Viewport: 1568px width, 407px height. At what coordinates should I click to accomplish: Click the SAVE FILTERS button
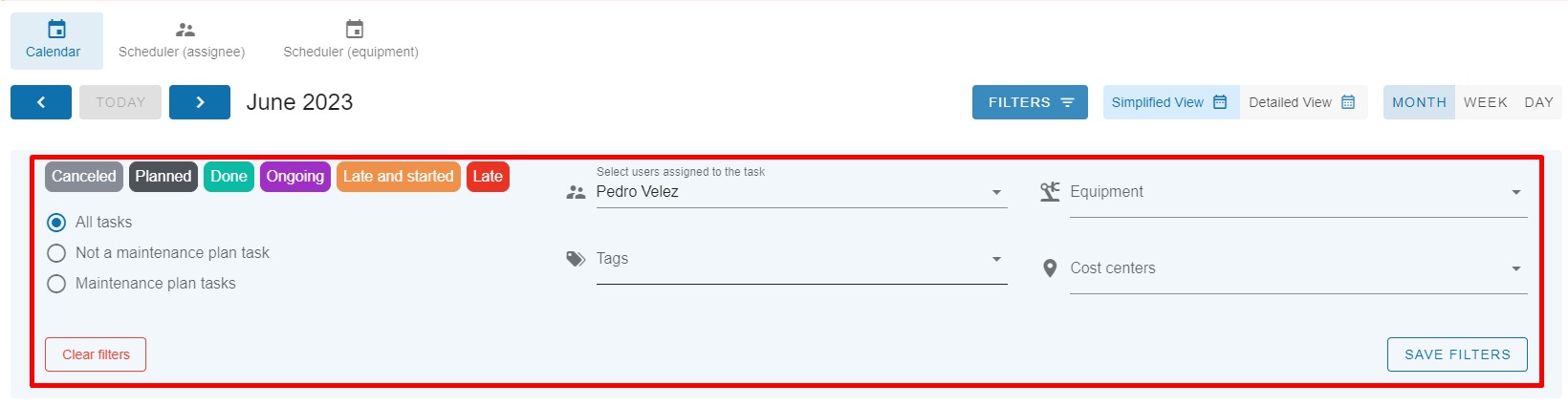1457,354
